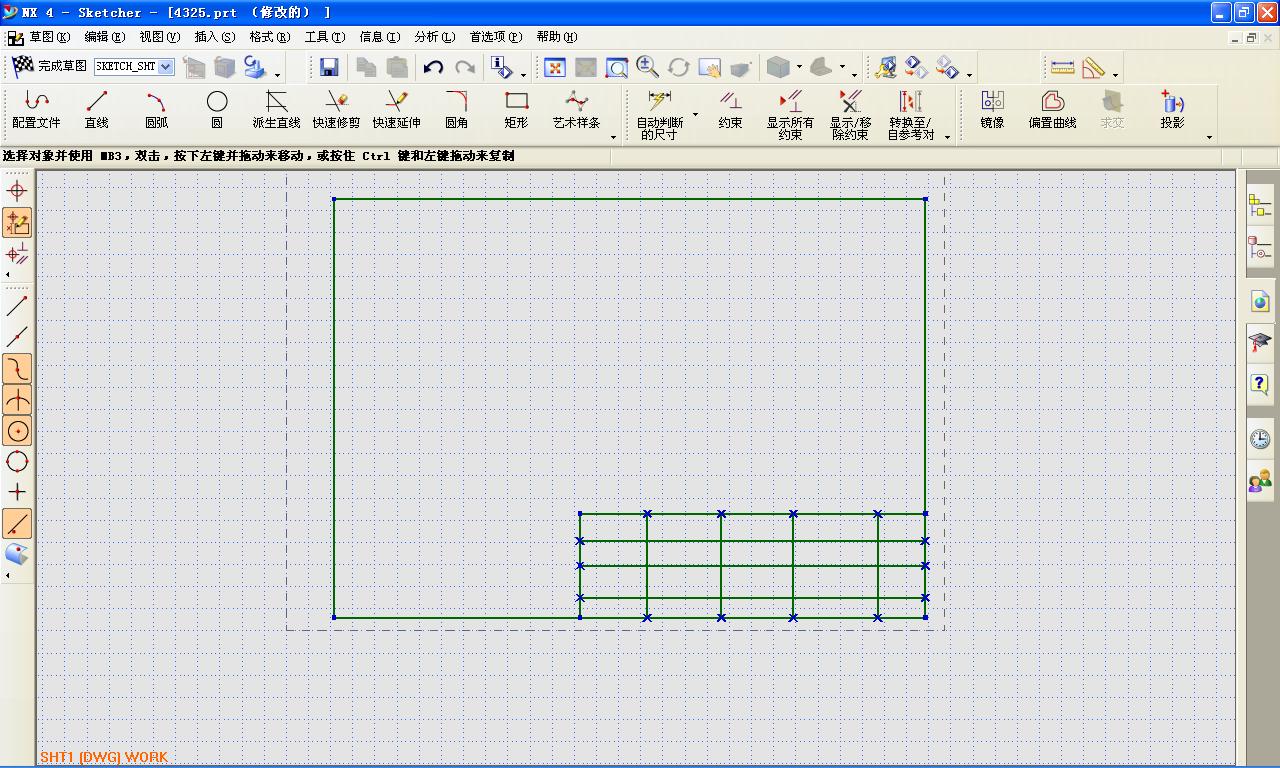Select the 矩形 rectangle tool
This screenshot has height=768, width=1280.
tap(516, 110)
